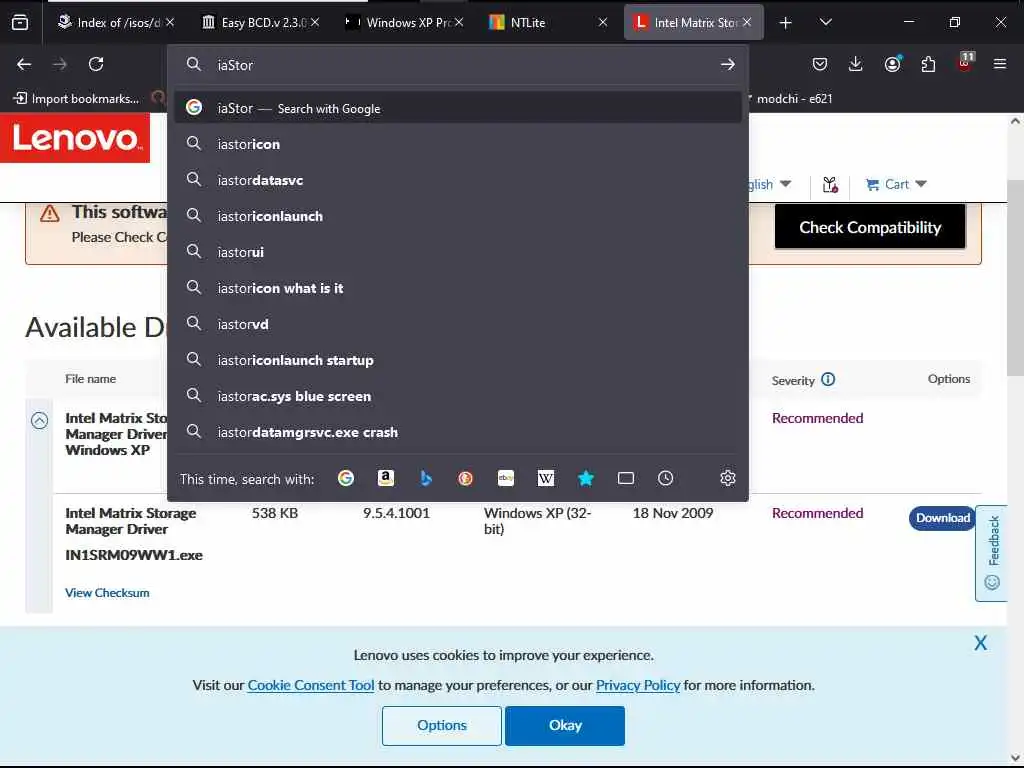Viewport: 1024px width, 768px height.
Task: Search bookmarks using the star icon
Action: click(586, 478)
